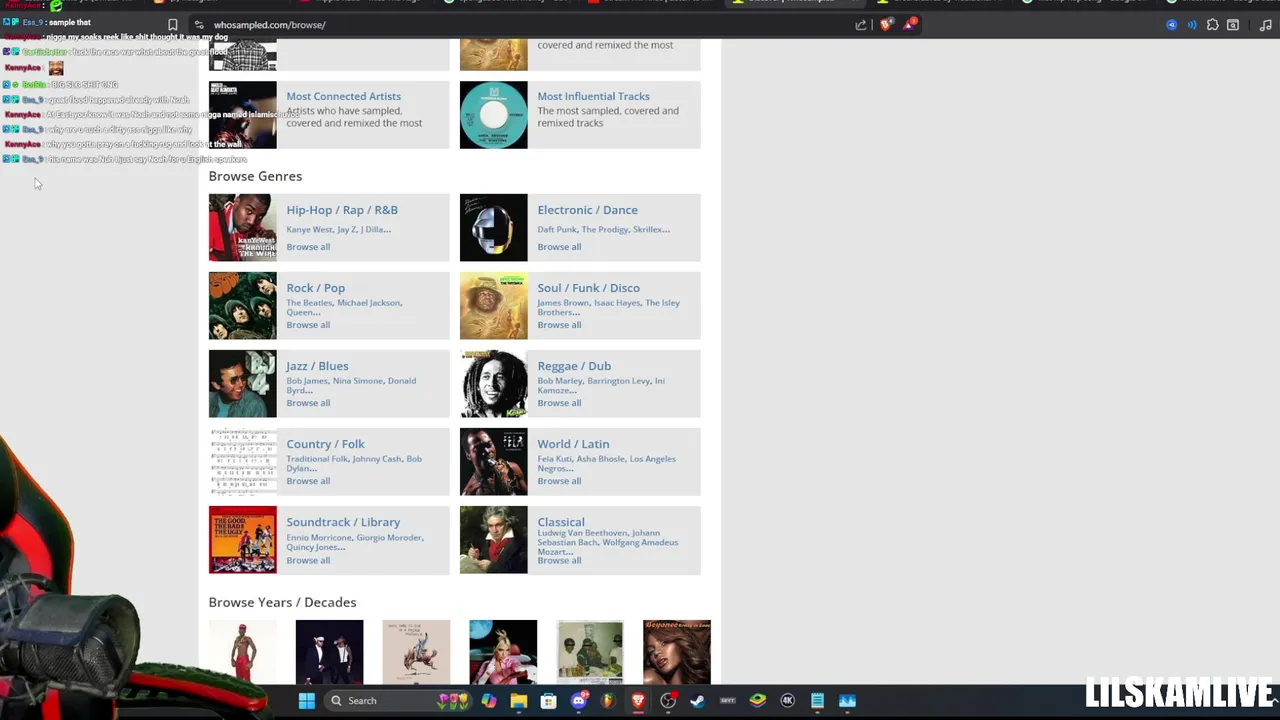Open the Hip-Hop / Rap / R&B genre
Viewport: 1280px width, 720px height.
point(342,210)
